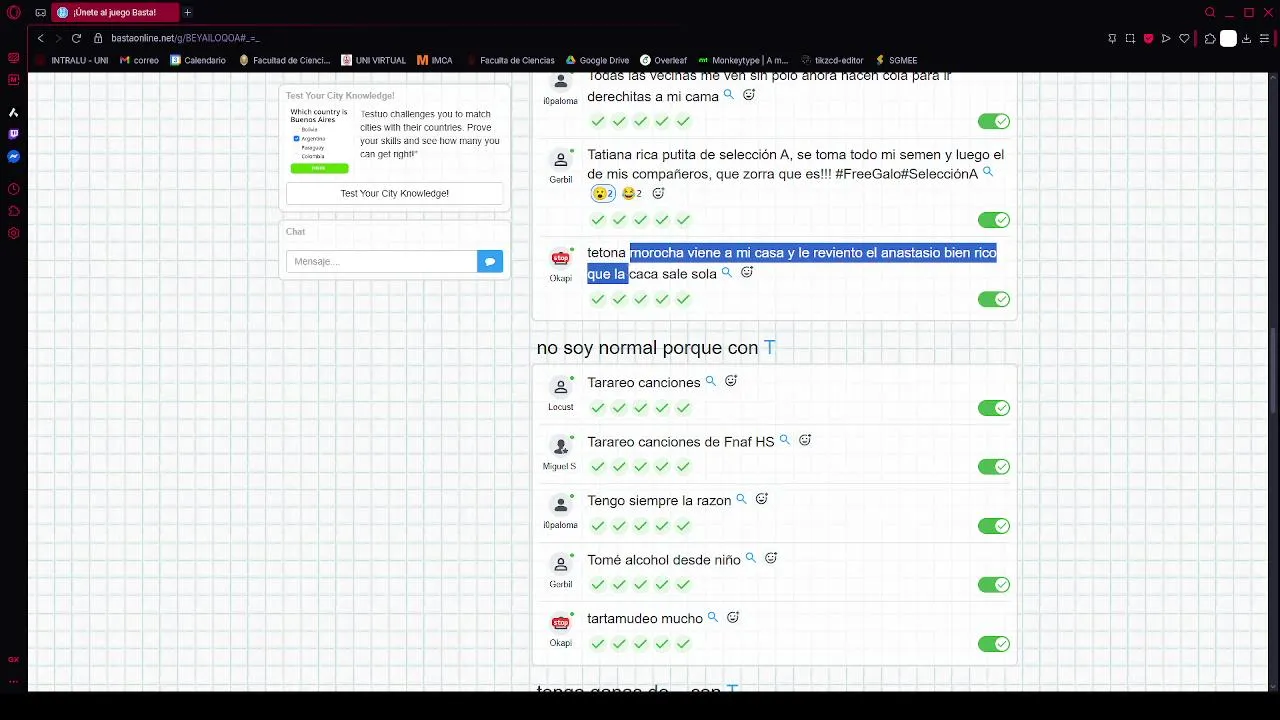The image size is (1280, 720).
Task: Open the Twitch sidebar panel
Action: (13, 134)
